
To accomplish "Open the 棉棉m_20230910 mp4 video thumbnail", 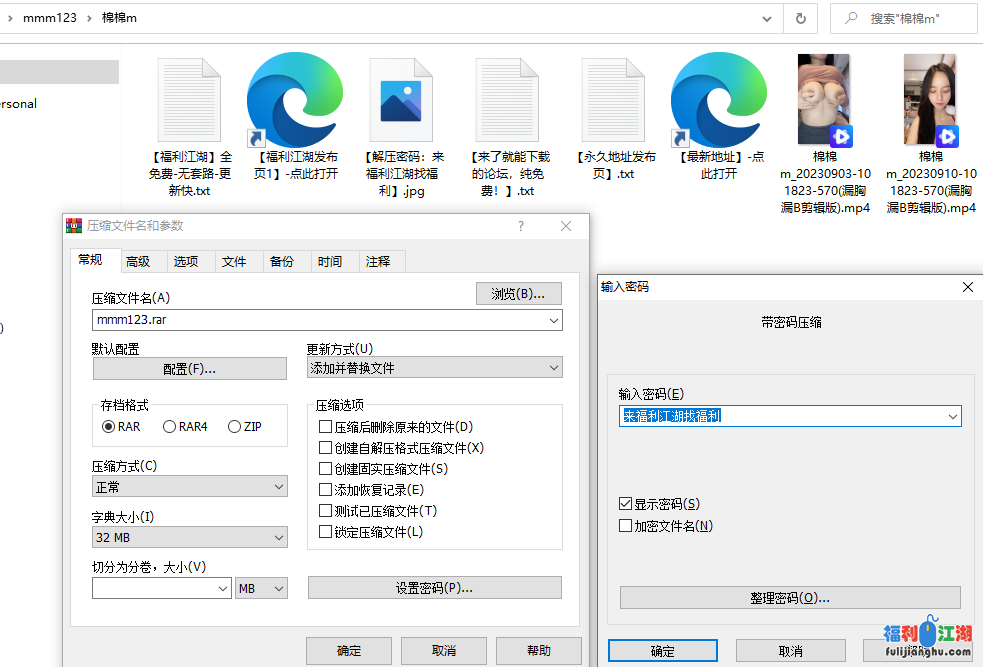I will coord(929,99).
